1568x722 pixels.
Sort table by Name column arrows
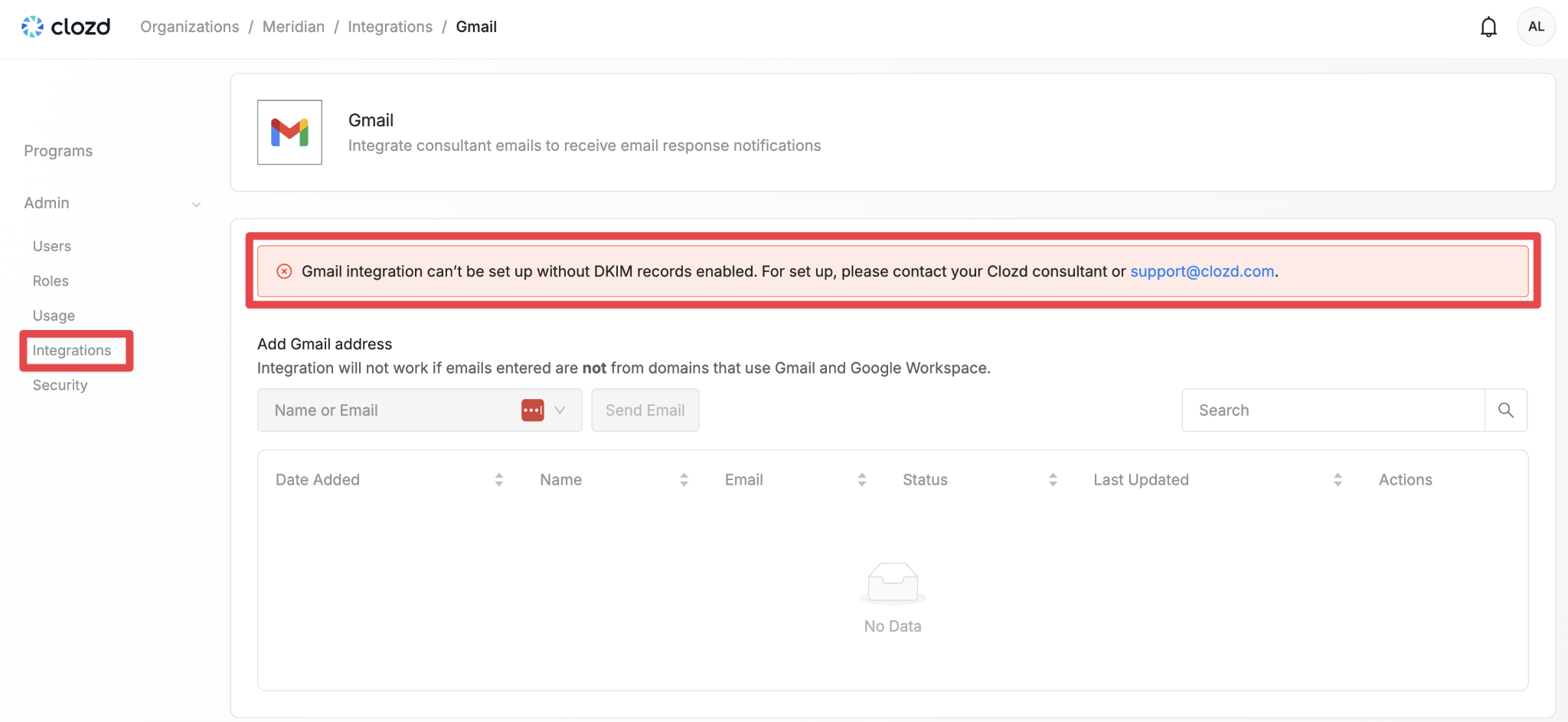684,480
